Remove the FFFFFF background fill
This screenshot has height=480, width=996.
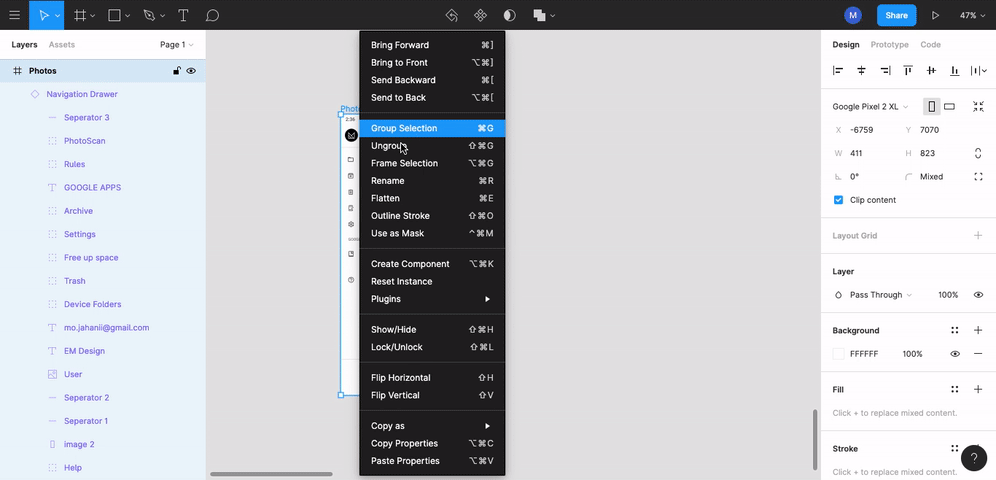[978, 354]
